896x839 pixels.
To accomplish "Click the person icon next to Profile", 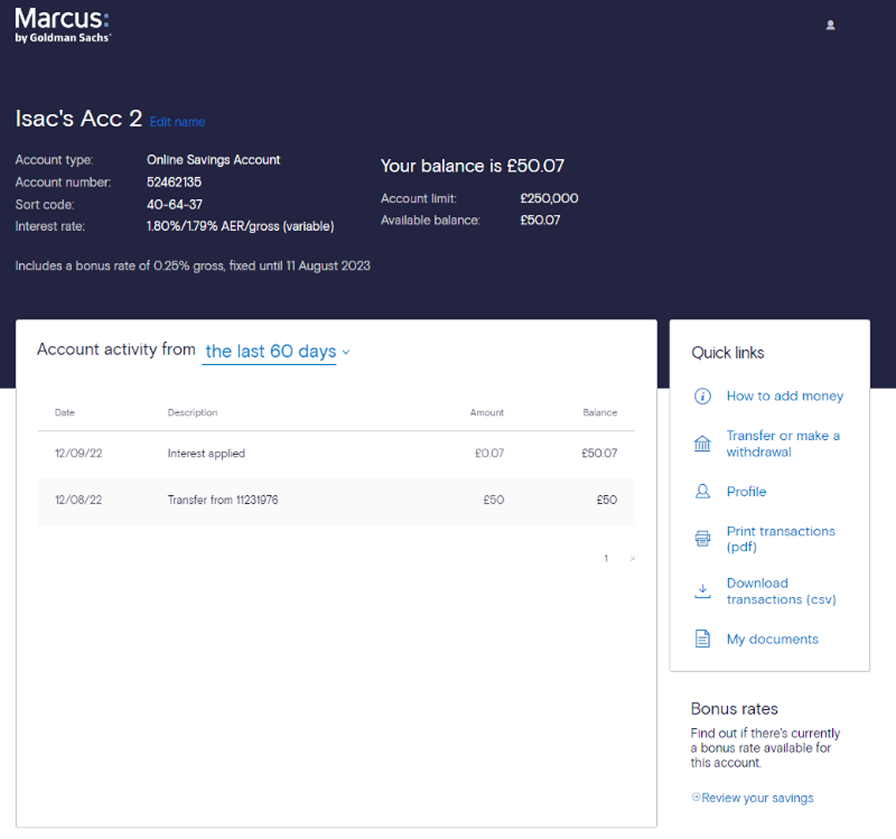I will (x=702, y=492).
